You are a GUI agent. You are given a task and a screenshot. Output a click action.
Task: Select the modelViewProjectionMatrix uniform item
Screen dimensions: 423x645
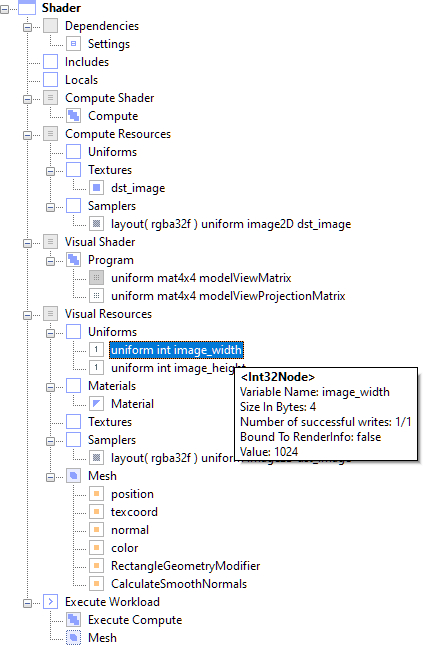pos(228,296)
